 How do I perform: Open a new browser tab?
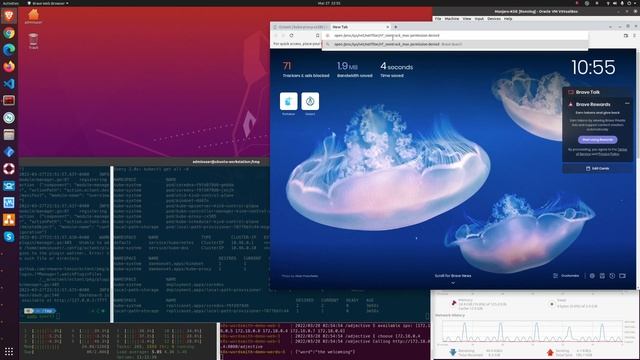click(396, 27)
